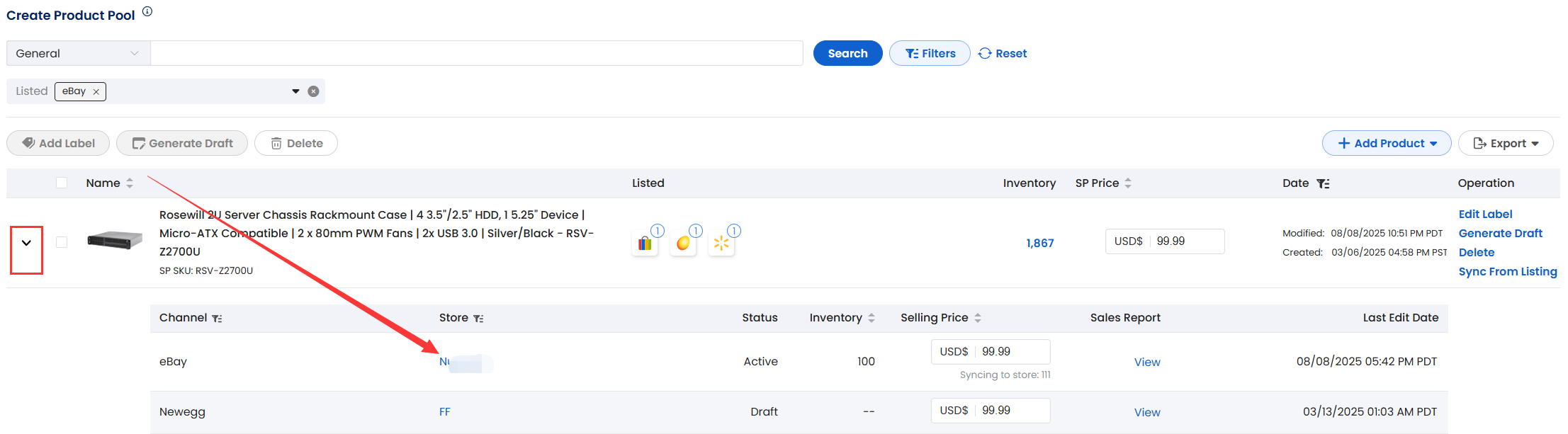Open the Filters panel
This screenshot has height=434, width=1568.
tap(930, 53)
